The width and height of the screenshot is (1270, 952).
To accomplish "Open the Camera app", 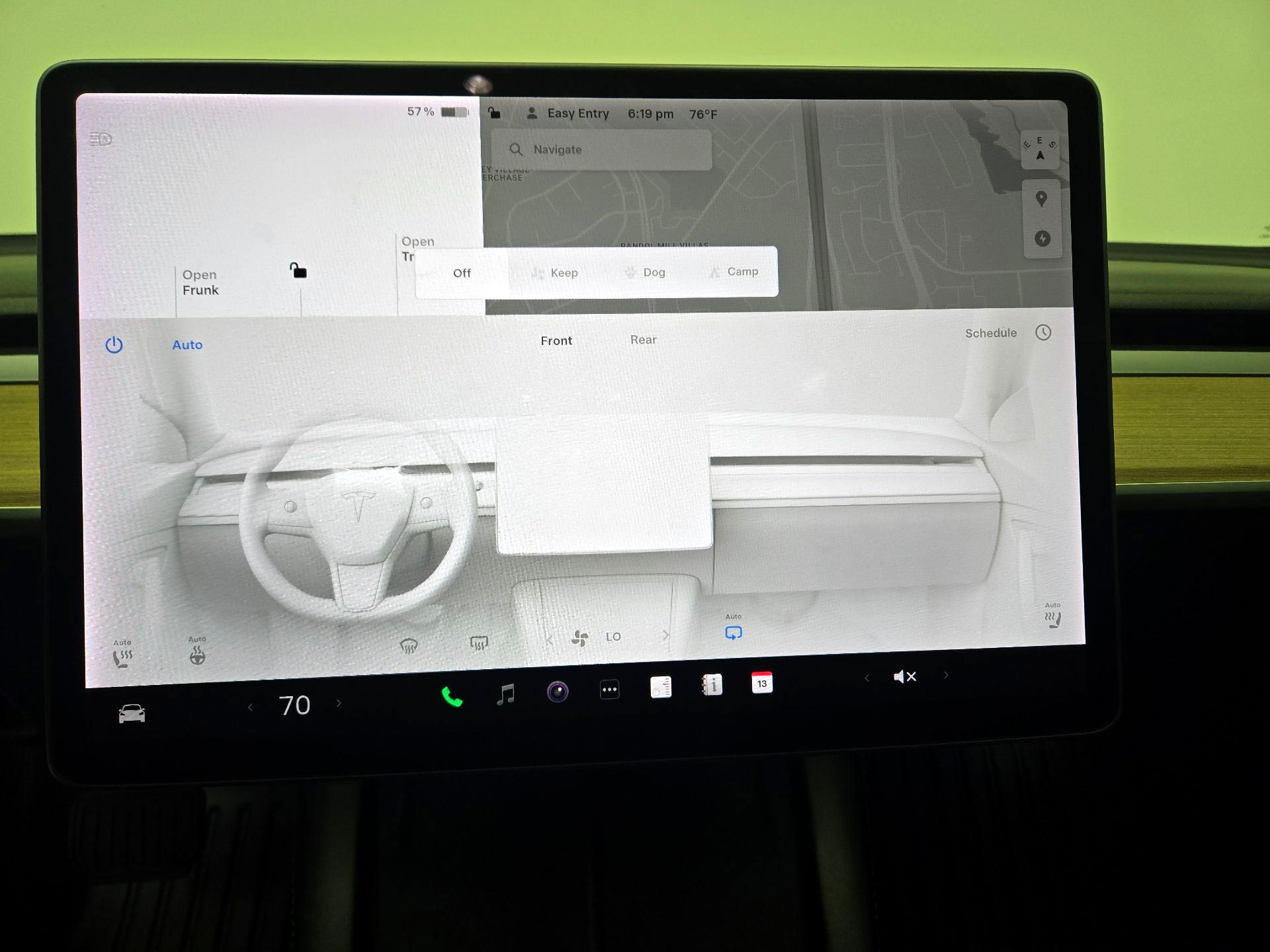I will [558, 692].
